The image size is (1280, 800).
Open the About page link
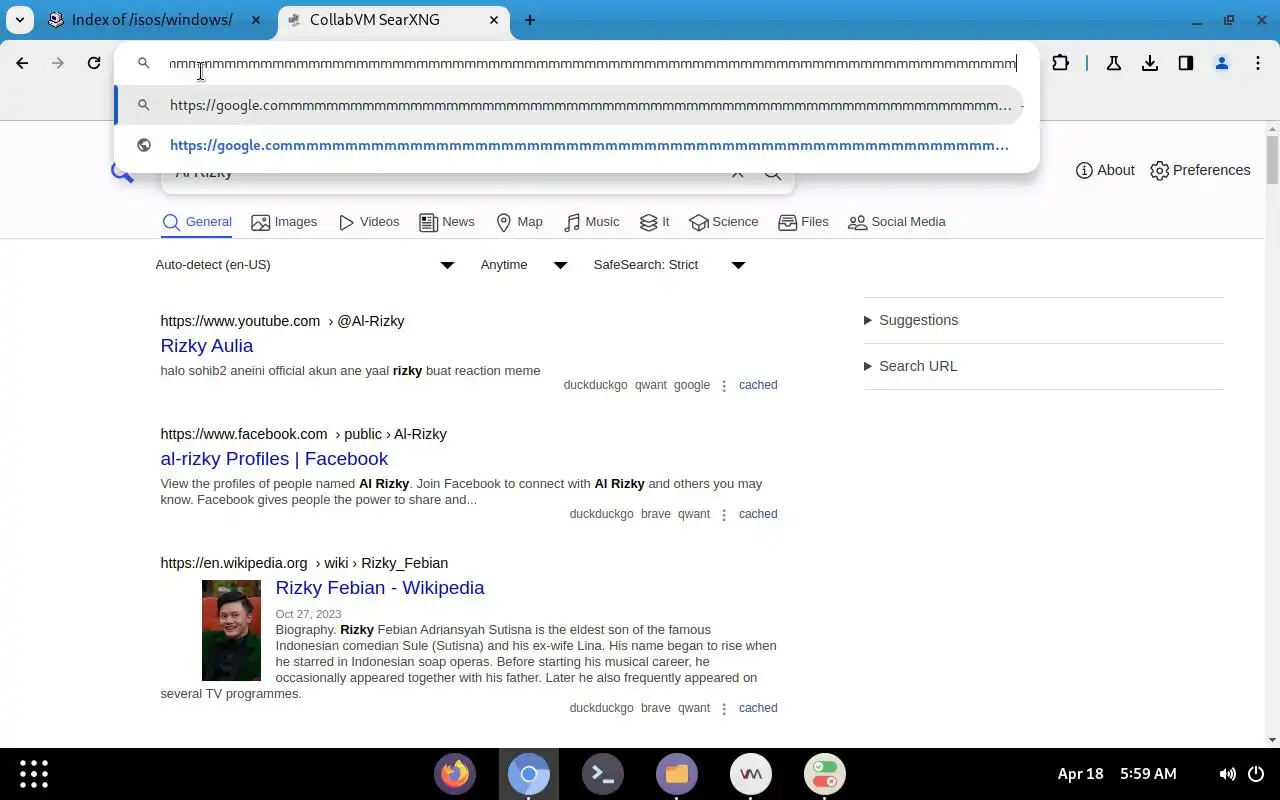pyautogui.click(x=1105, y=170)
